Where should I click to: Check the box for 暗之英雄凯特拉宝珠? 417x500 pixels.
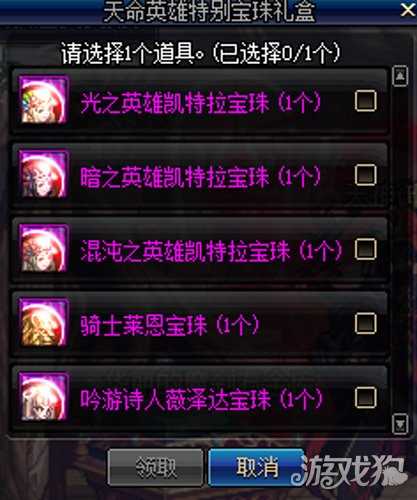[365, 175]
